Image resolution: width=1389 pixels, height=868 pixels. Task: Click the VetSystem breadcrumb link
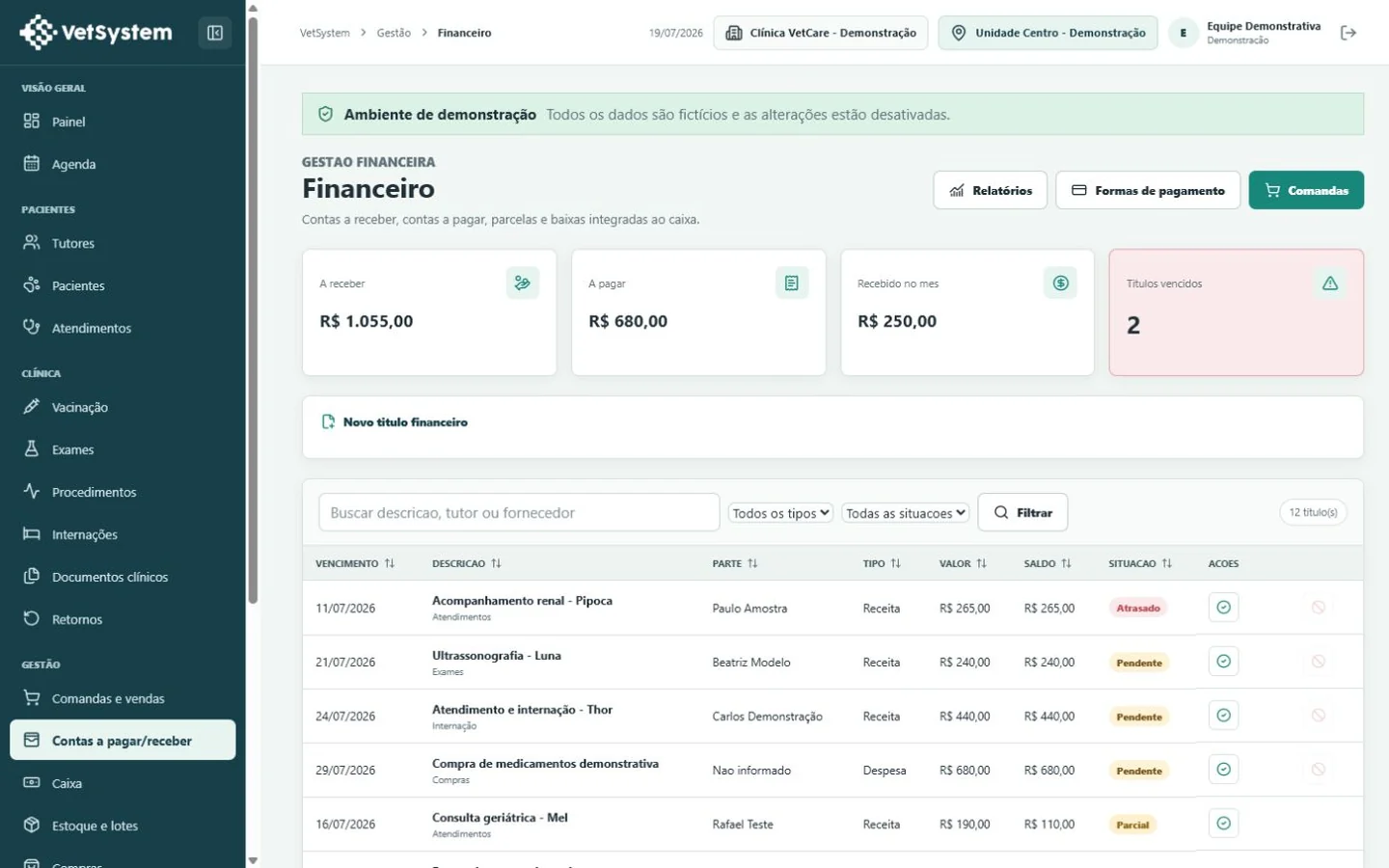tap(325, 33)
